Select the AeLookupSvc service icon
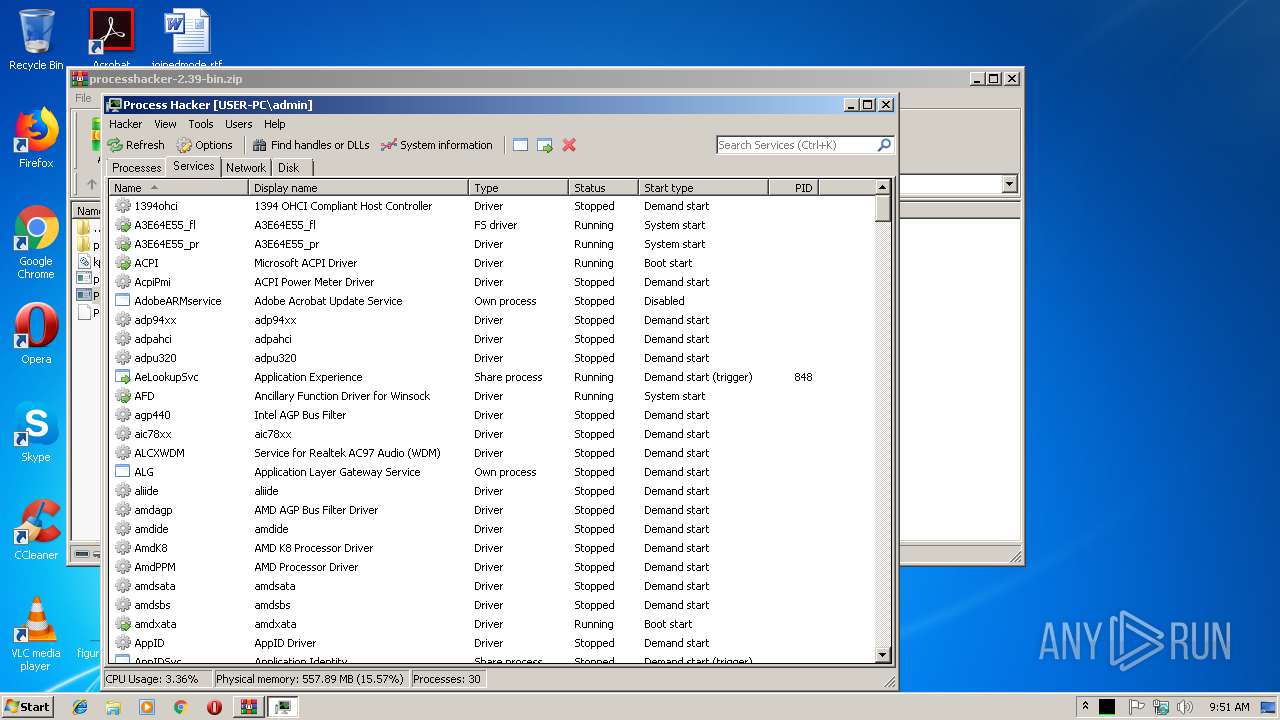The width and height of the screenshot is (1280, 720). point(123,377)
